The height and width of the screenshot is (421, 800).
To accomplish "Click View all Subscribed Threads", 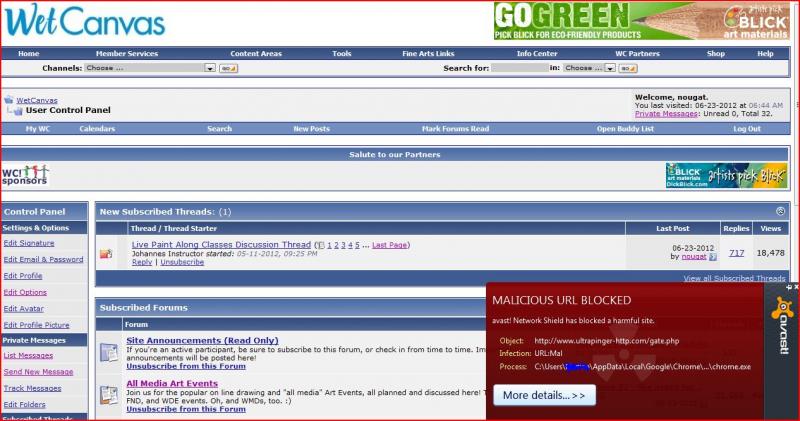I will (x=735, y=279).
